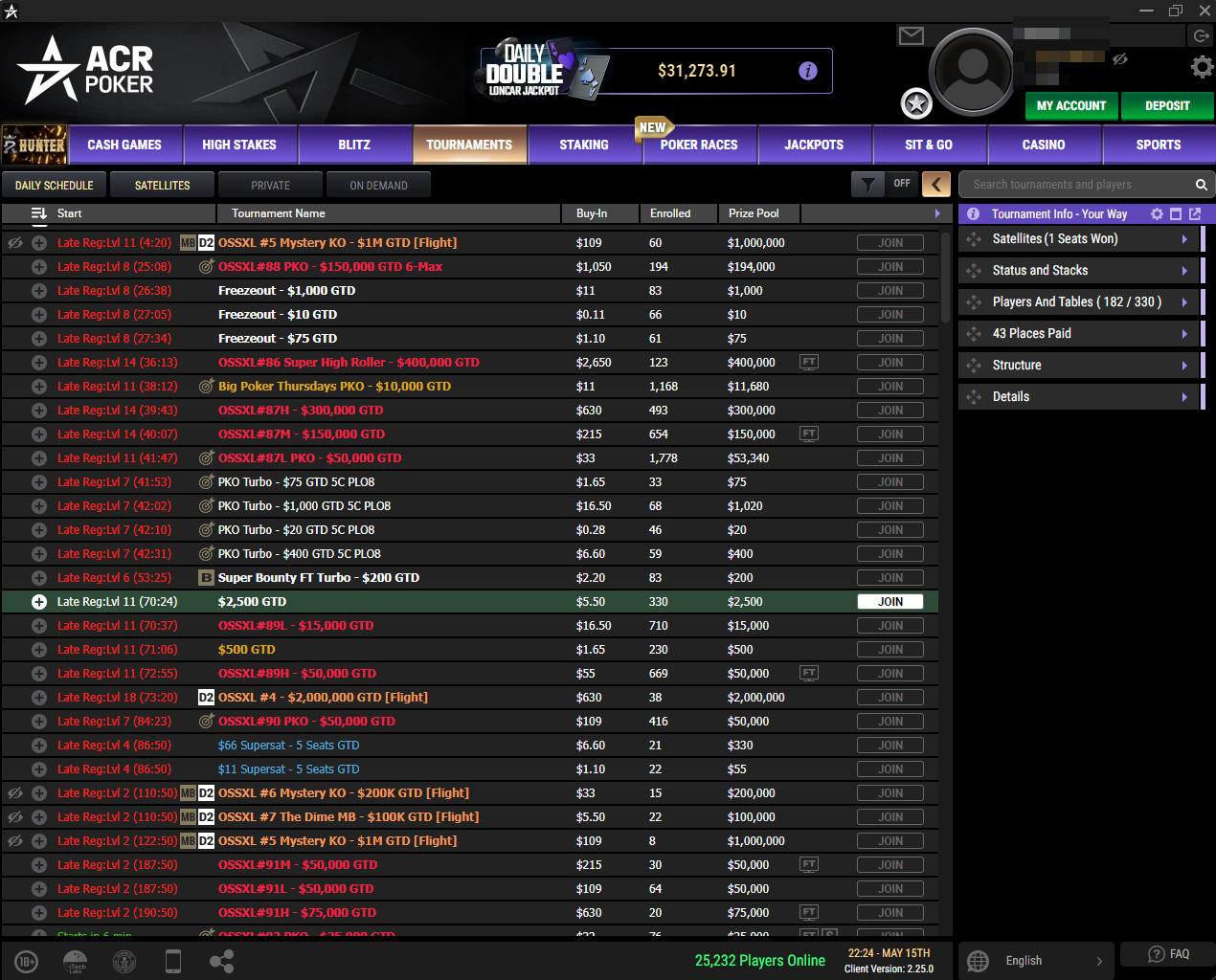1216x980 pixels.
Task: Toggle eye on last OSSXL #5 Mystery KO row
Action: 15,841
